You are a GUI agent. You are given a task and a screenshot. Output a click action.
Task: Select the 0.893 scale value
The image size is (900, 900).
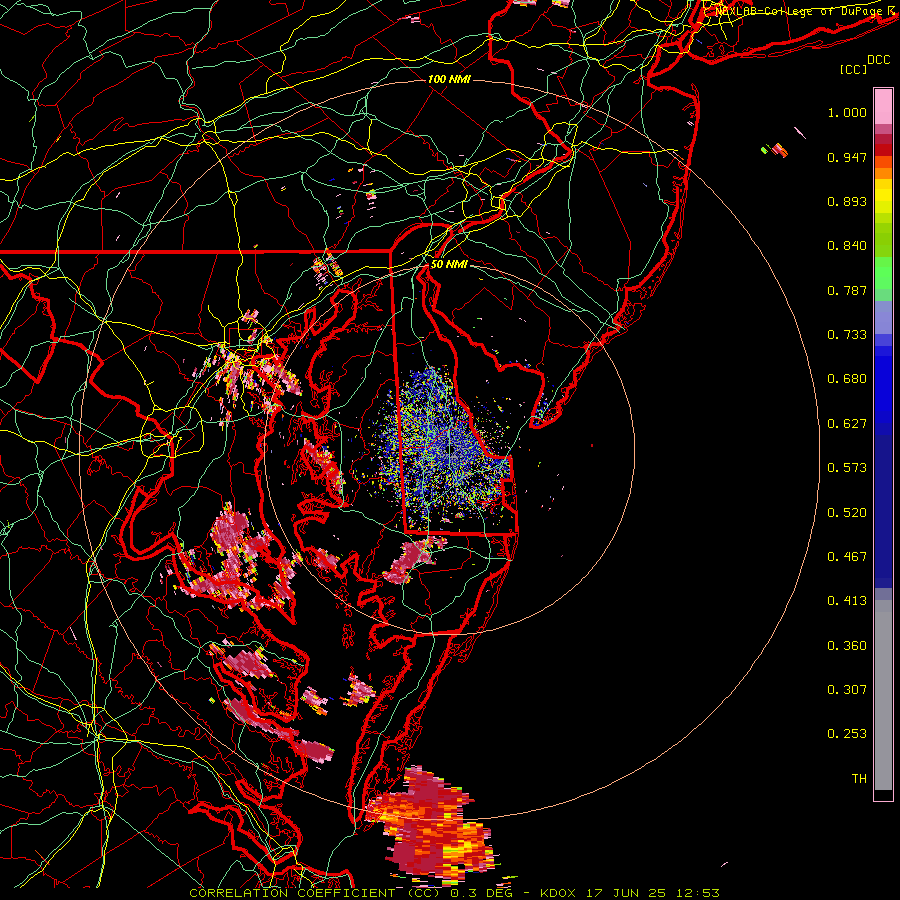click(847, 201)
